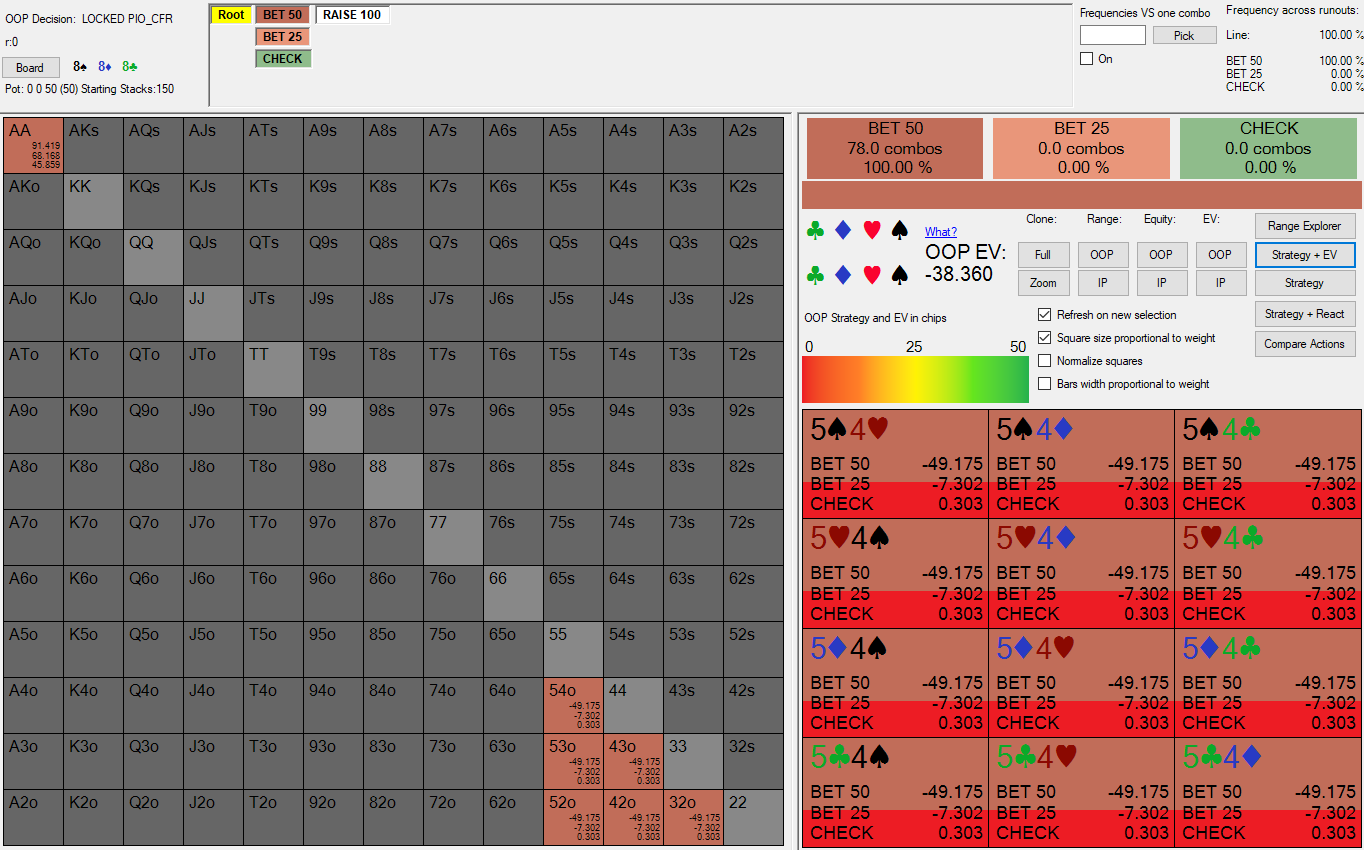This screenshot has width=1364, height=850.
Task: Select the AKs hand cell
Action: (93, 146)
